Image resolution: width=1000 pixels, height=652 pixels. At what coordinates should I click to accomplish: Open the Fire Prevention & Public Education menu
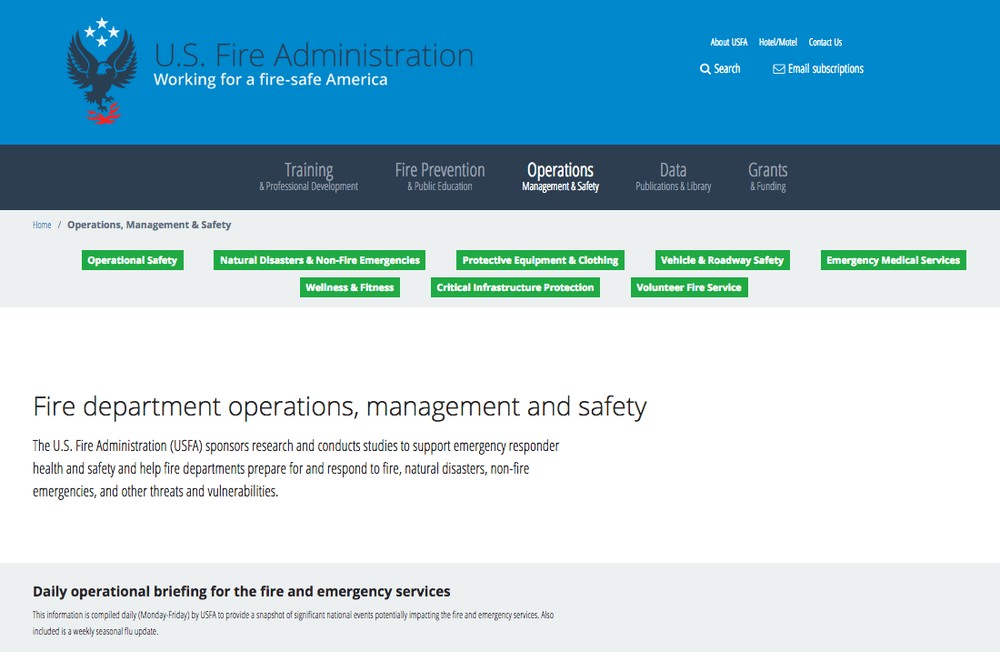click(440, 177)
